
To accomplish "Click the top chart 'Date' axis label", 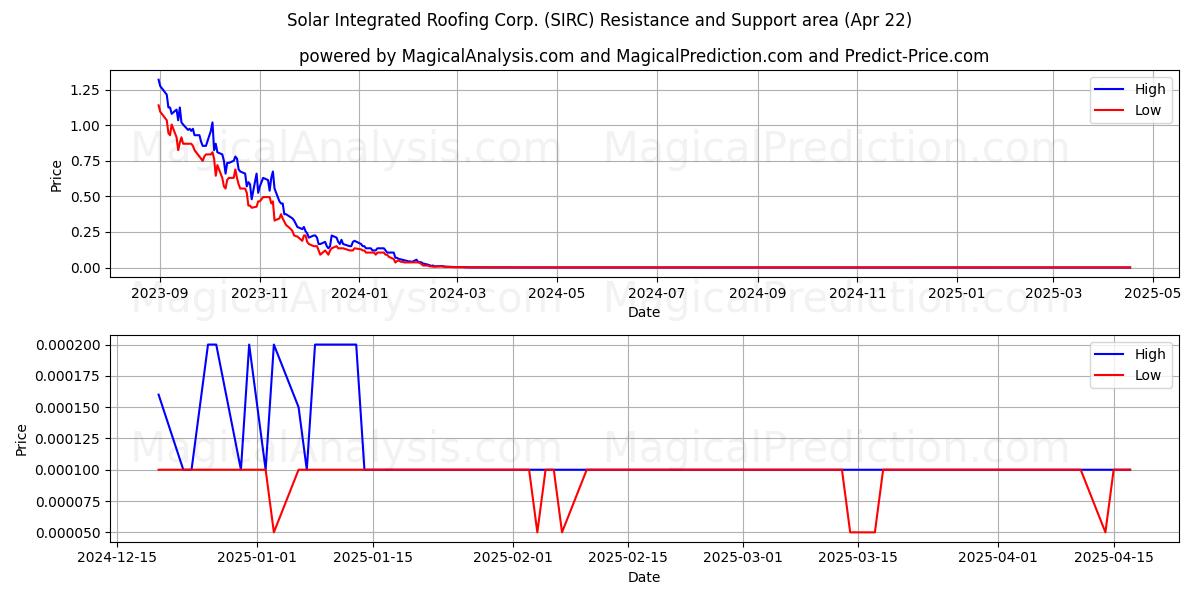I will coord(644,312).
